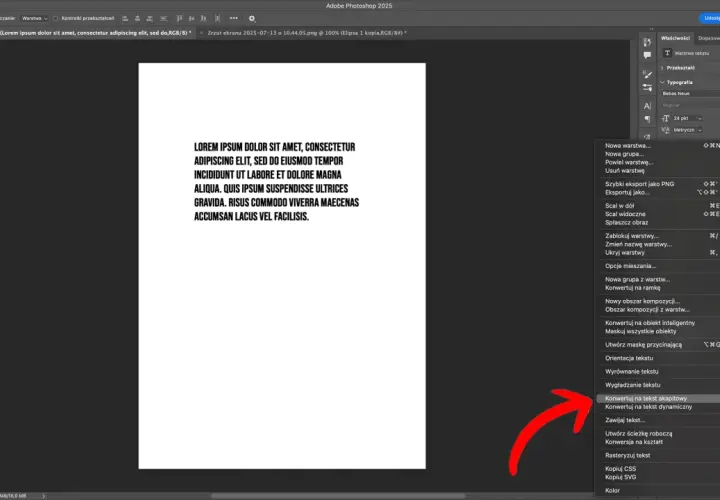Open the Brush Settings sliders icon
Screen dimensions: 720x500
click(647, 87)
